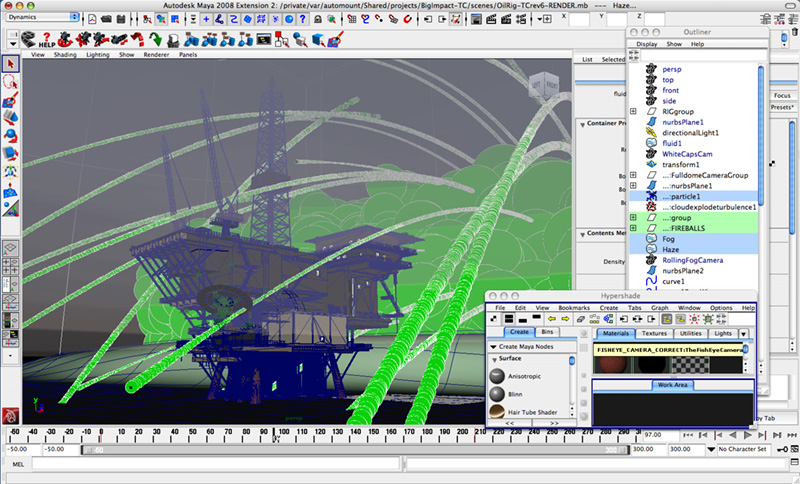The width and height of the screenshot is (800, 484).
Task: Expand the FullDomeCameraGroup node in Outliner
Action: pyautogui.click(x=633, y=175)
